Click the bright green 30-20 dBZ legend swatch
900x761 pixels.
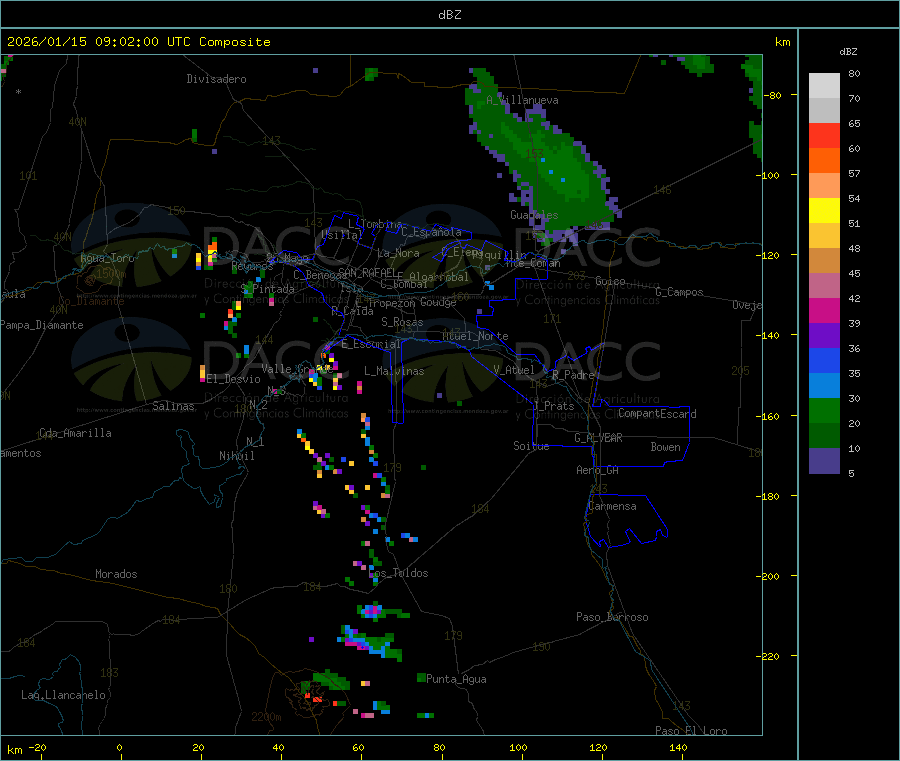824,410
